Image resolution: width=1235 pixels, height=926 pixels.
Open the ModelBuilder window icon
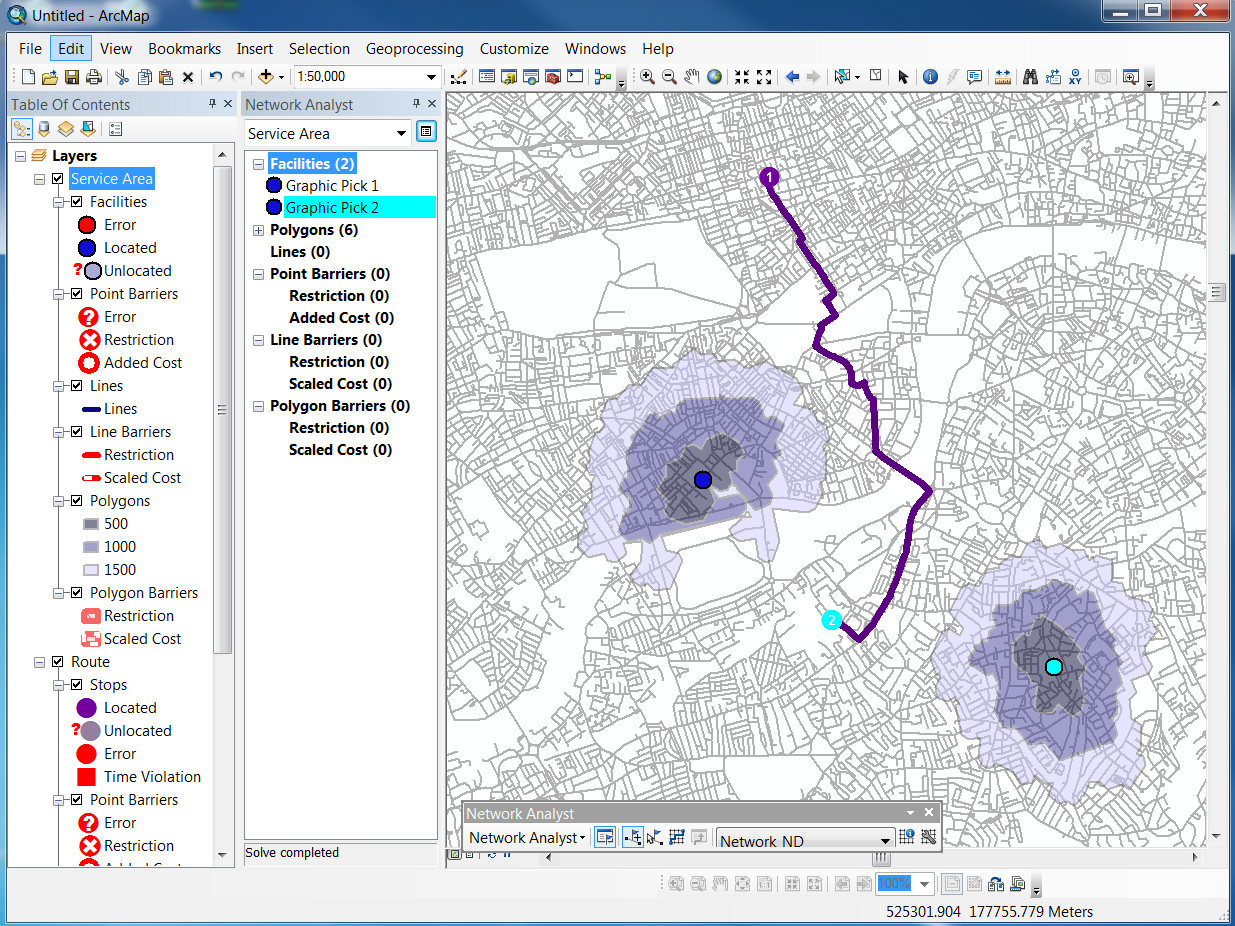pyautogui.click(x=603, y=77)
